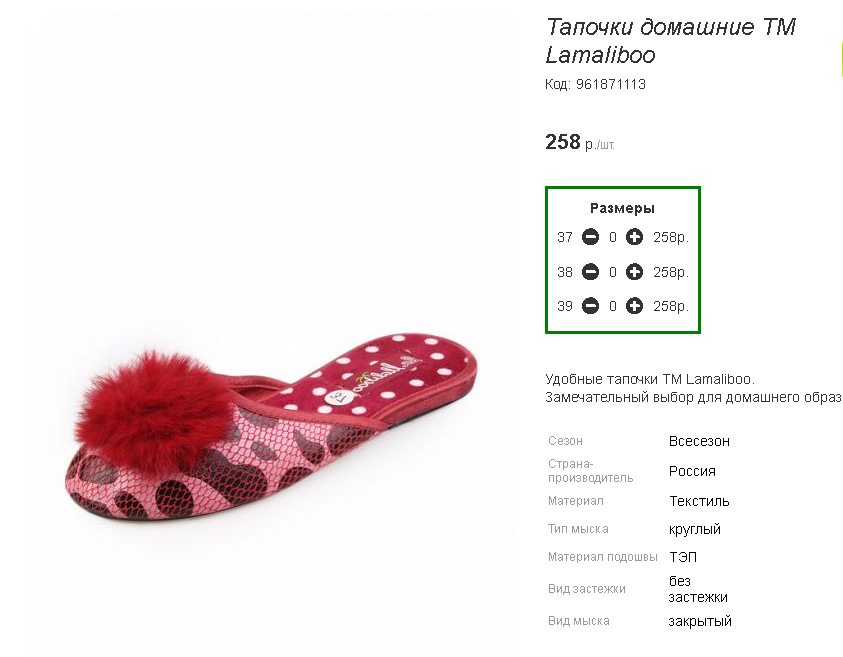Click the Текстиль material value
This screenshot has height=657, width=843.
[x=699, y=501]
